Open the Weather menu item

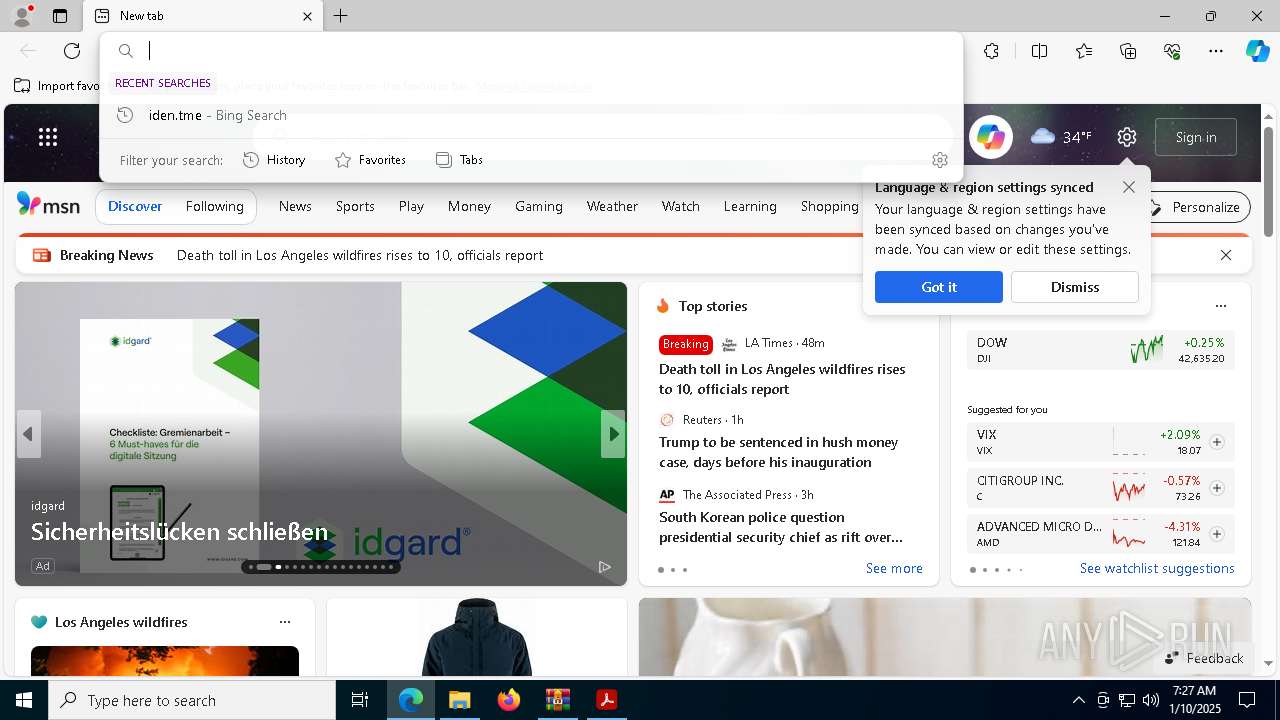[x=612, y=206]
